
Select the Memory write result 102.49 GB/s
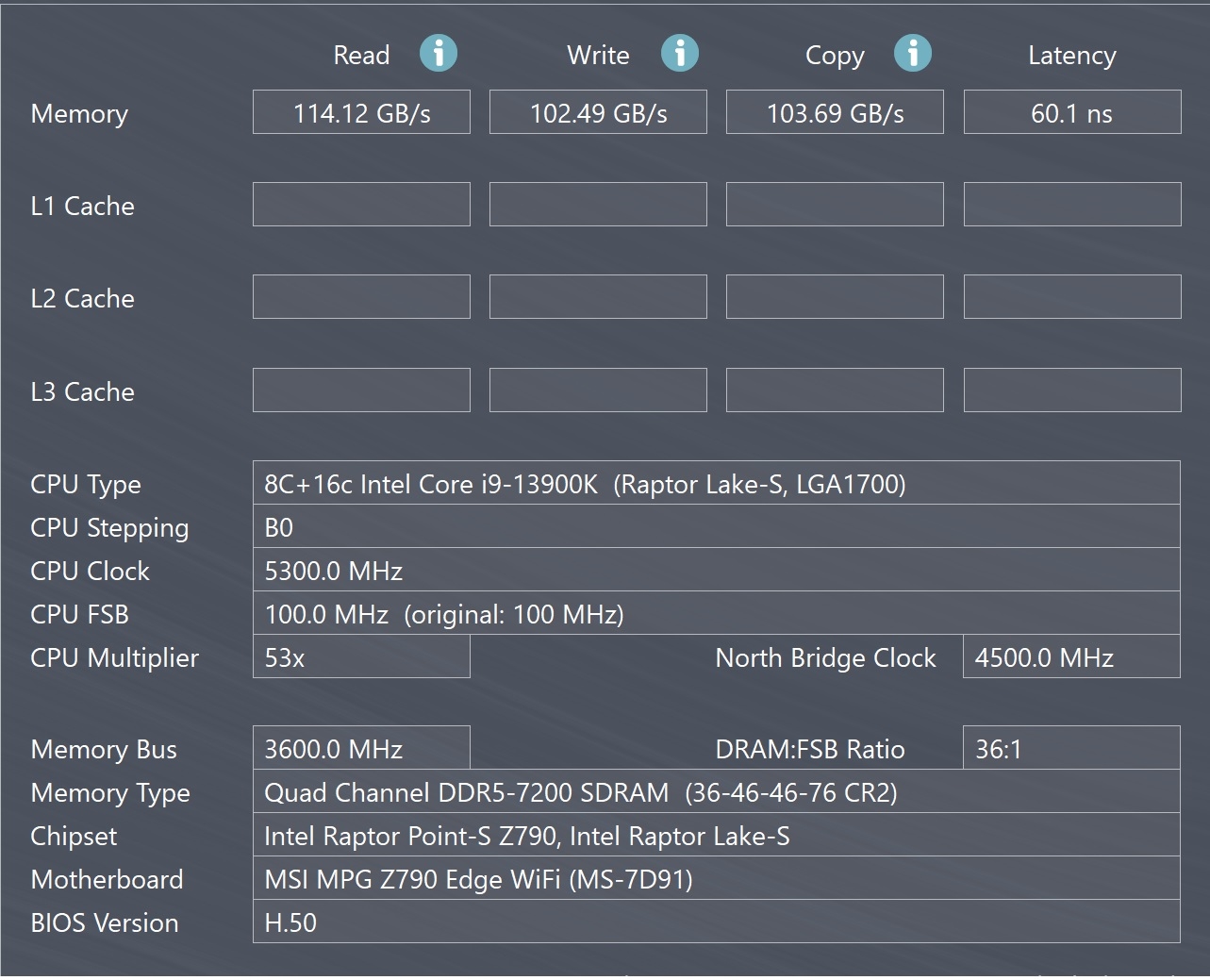point(598,112)
